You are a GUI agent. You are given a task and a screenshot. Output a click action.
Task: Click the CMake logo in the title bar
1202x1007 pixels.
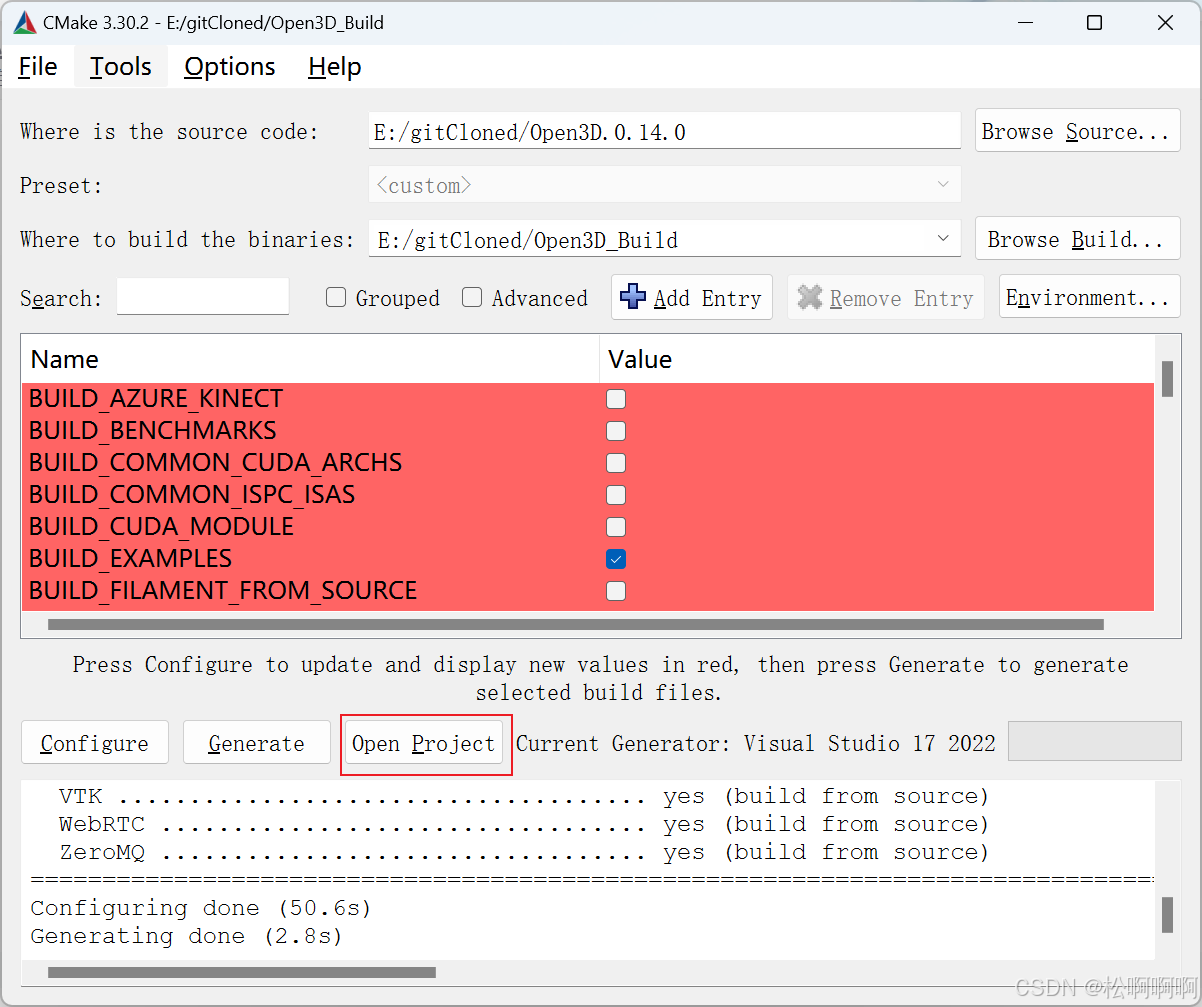(25, 21)
